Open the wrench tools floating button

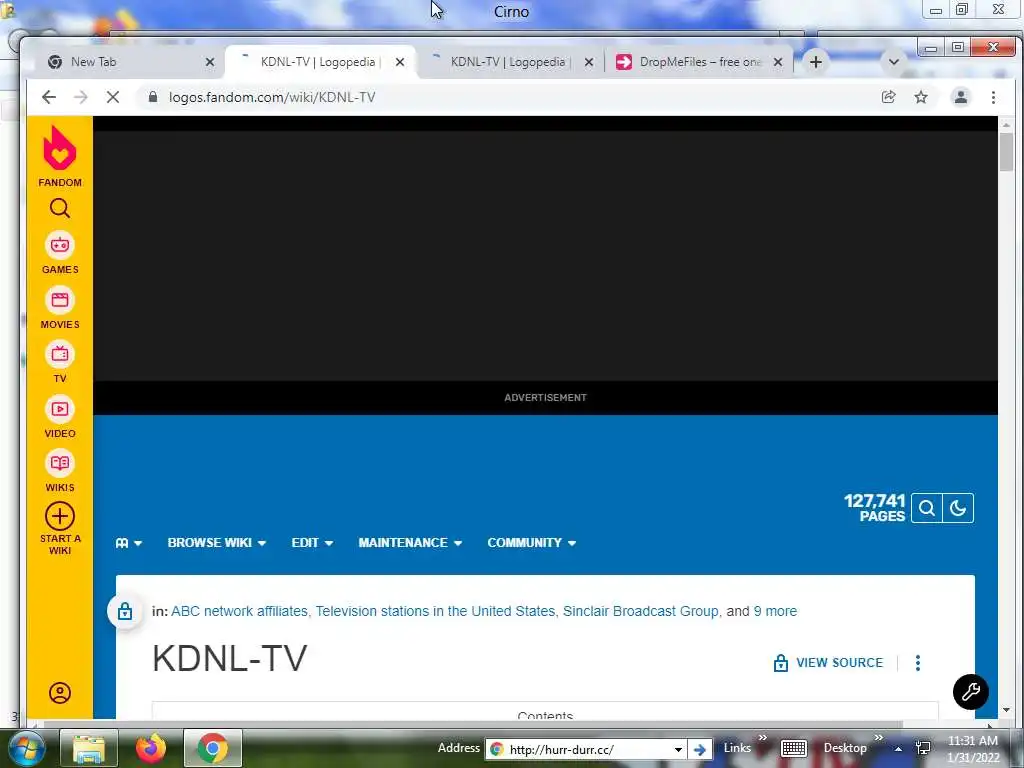[970, 692]
